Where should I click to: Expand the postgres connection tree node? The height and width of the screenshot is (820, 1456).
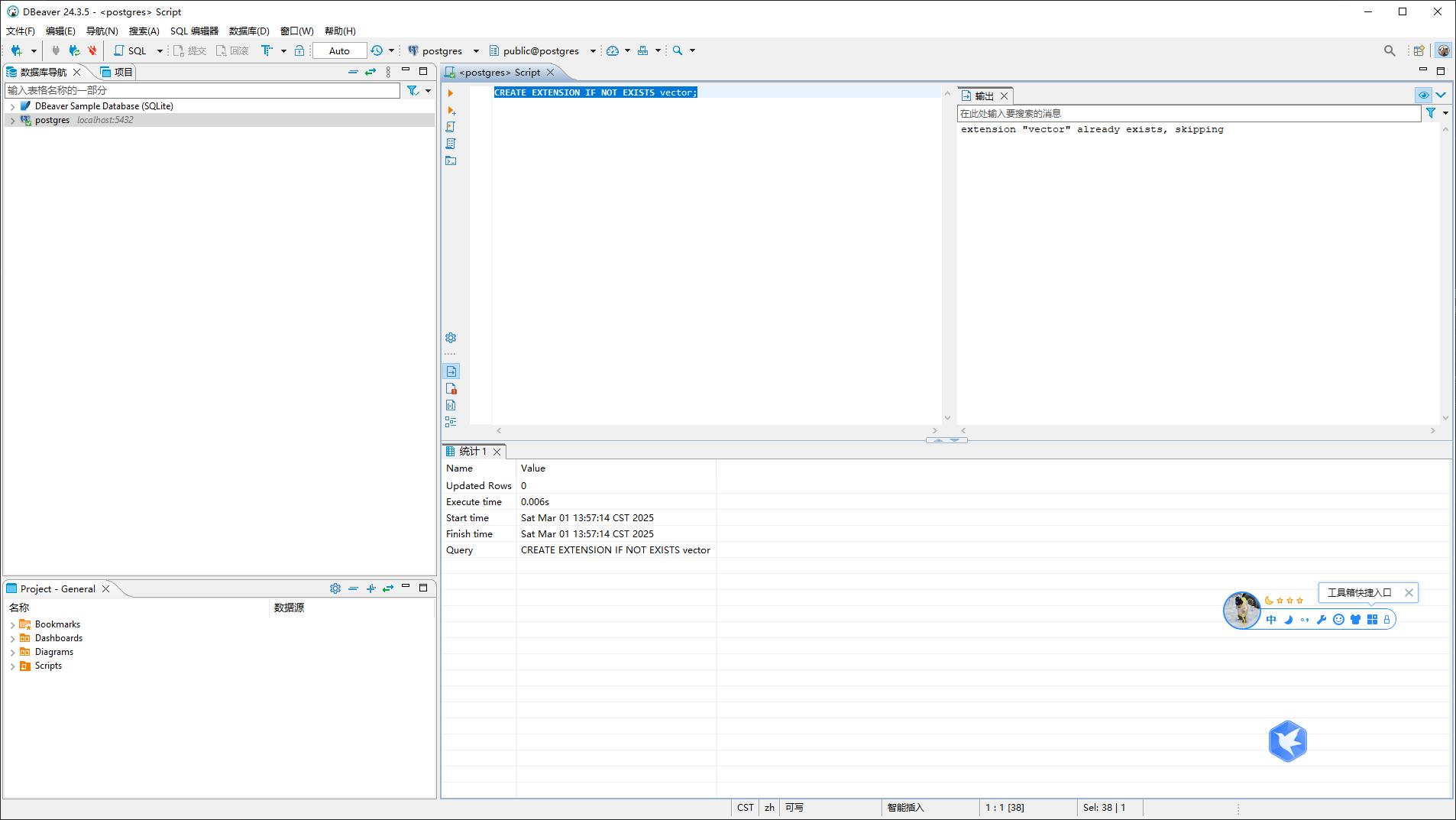point(12,121)
